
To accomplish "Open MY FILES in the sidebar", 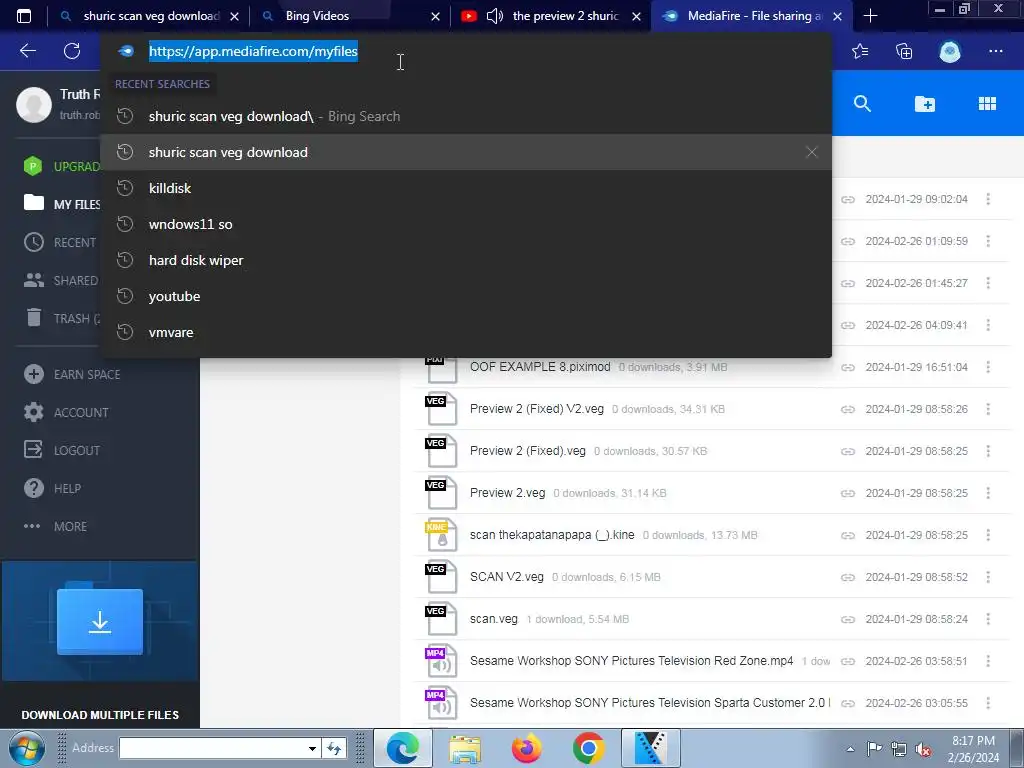I will click(61, 204).
